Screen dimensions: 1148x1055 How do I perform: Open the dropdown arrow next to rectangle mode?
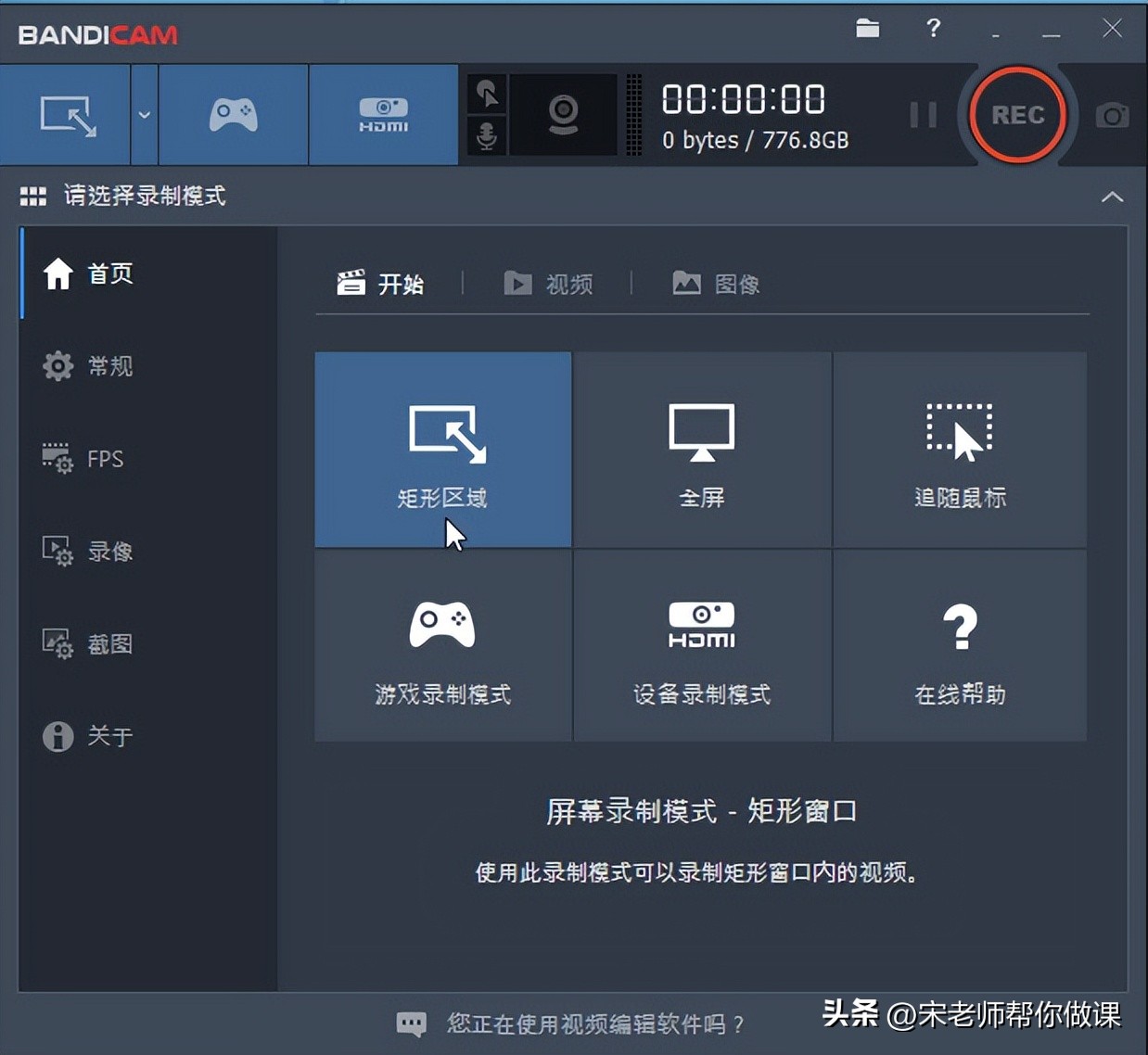145,115
